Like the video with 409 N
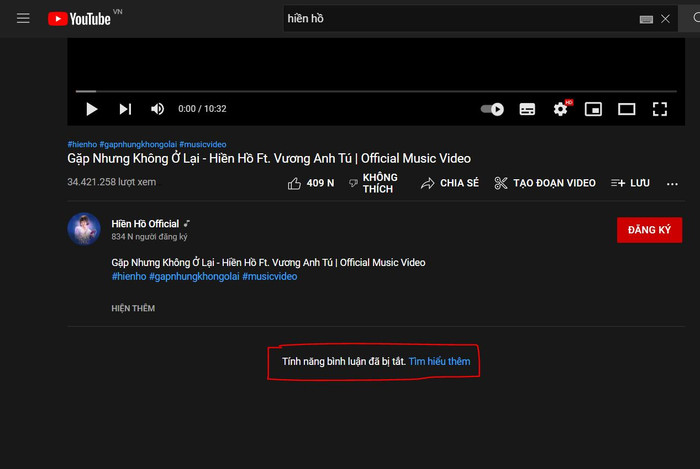This screenshot has width=700, height=469. pos(311,183)
